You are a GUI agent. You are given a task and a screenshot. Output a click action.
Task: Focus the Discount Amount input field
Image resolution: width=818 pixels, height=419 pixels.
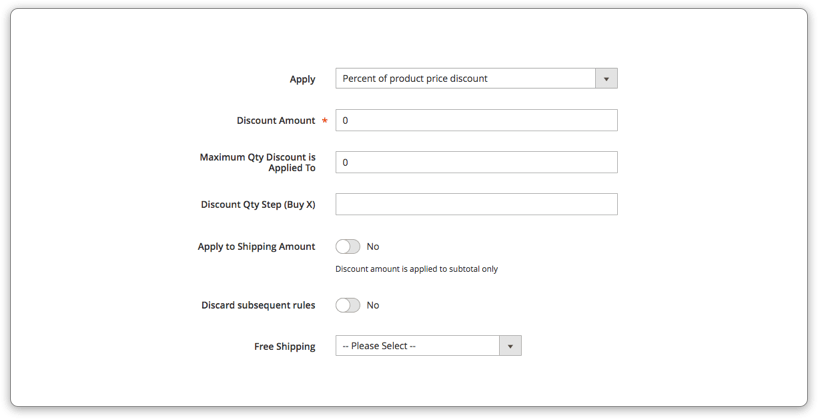click(476, 121)
